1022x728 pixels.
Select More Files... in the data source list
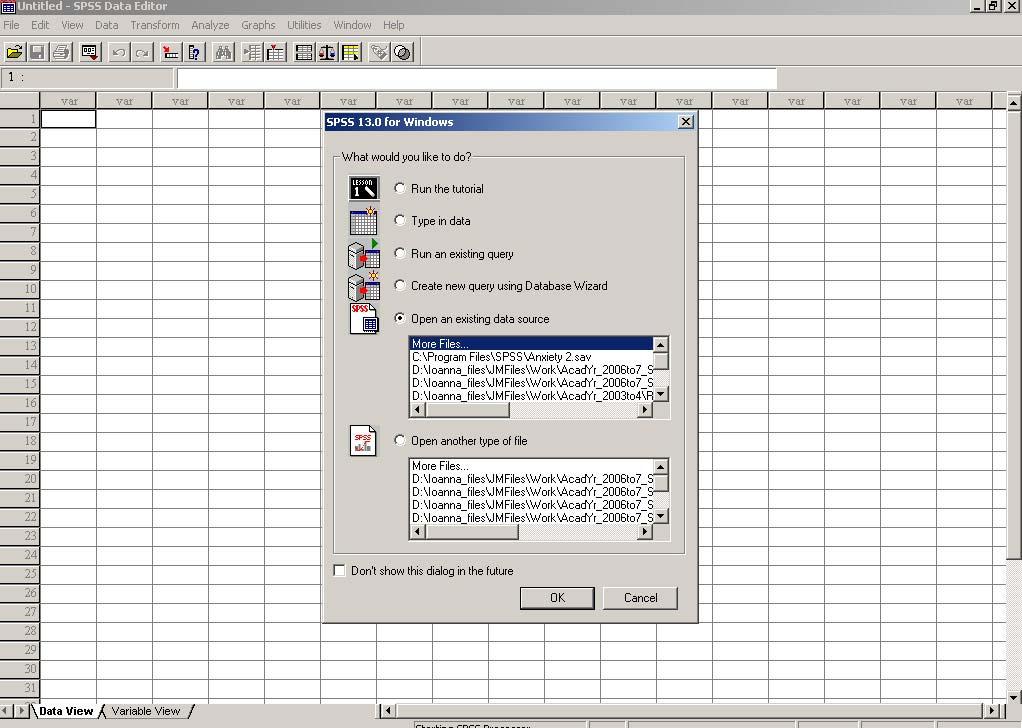[531, 343]
